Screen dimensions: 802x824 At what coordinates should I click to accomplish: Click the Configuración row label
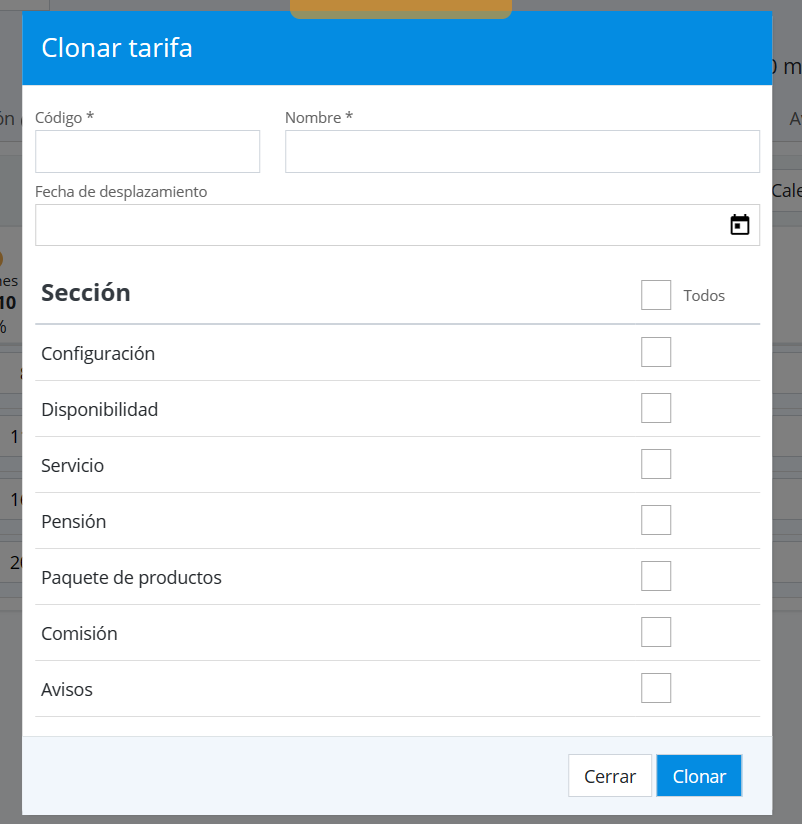pyautogui.click(x=98, y=354)
